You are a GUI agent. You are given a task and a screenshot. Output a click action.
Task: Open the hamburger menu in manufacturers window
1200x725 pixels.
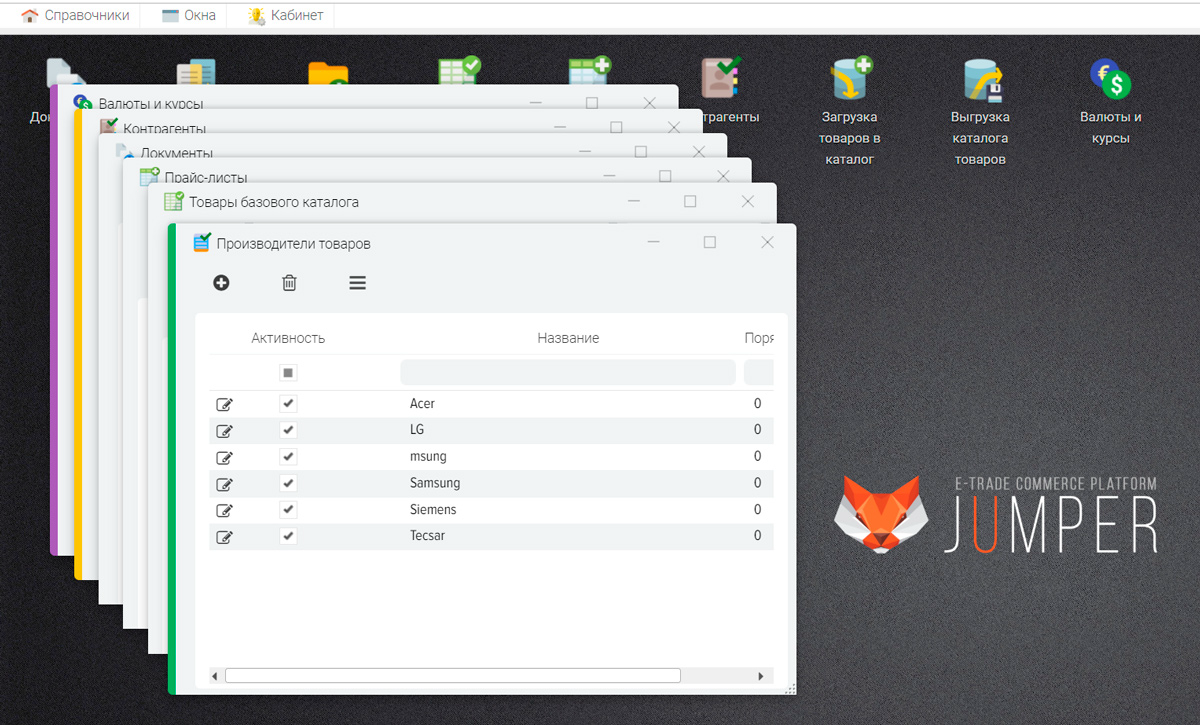tap(357, 283)
